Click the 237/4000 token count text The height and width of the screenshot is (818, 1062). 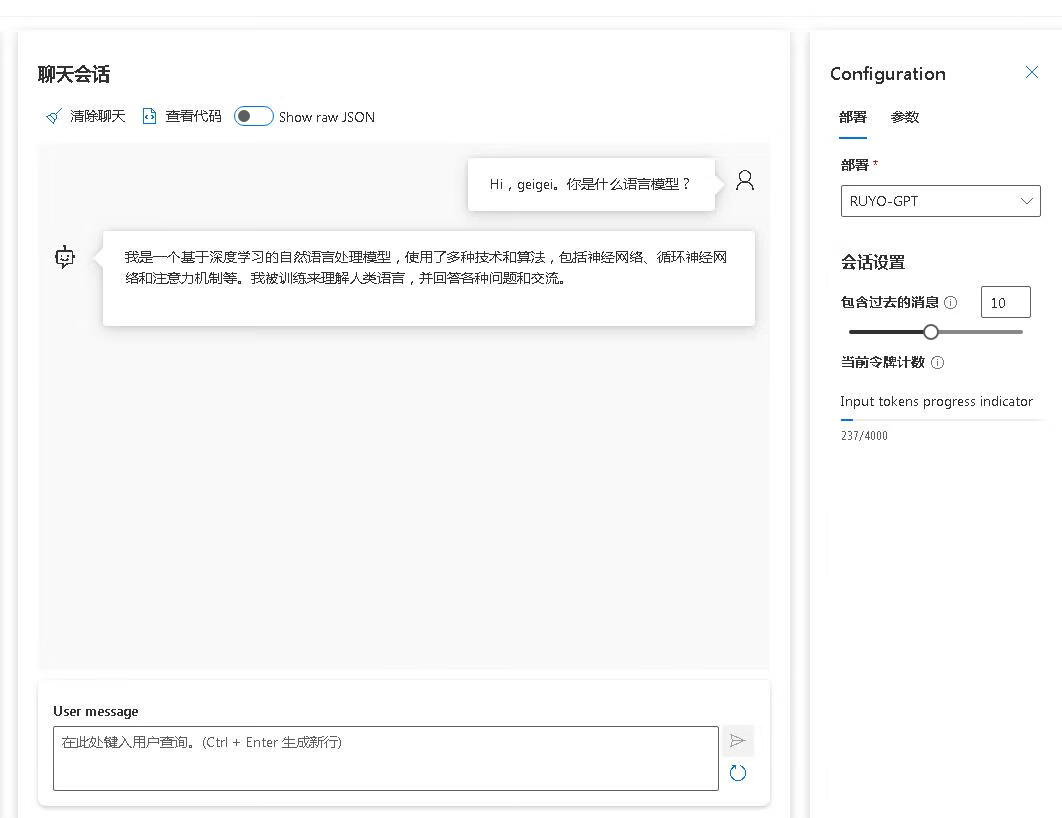coord(864,436)
